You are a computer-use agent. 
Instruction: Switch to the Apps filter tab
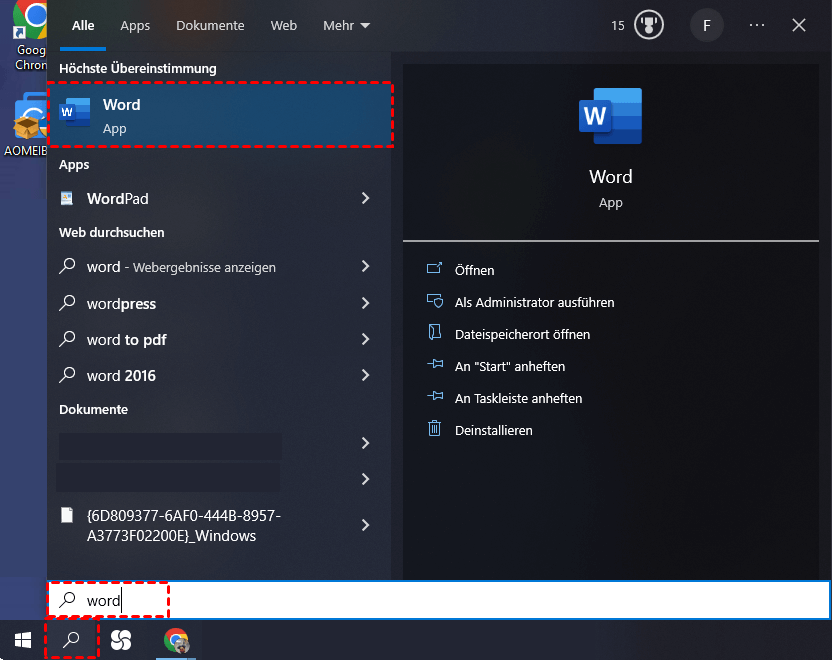(x=135, y=25)
